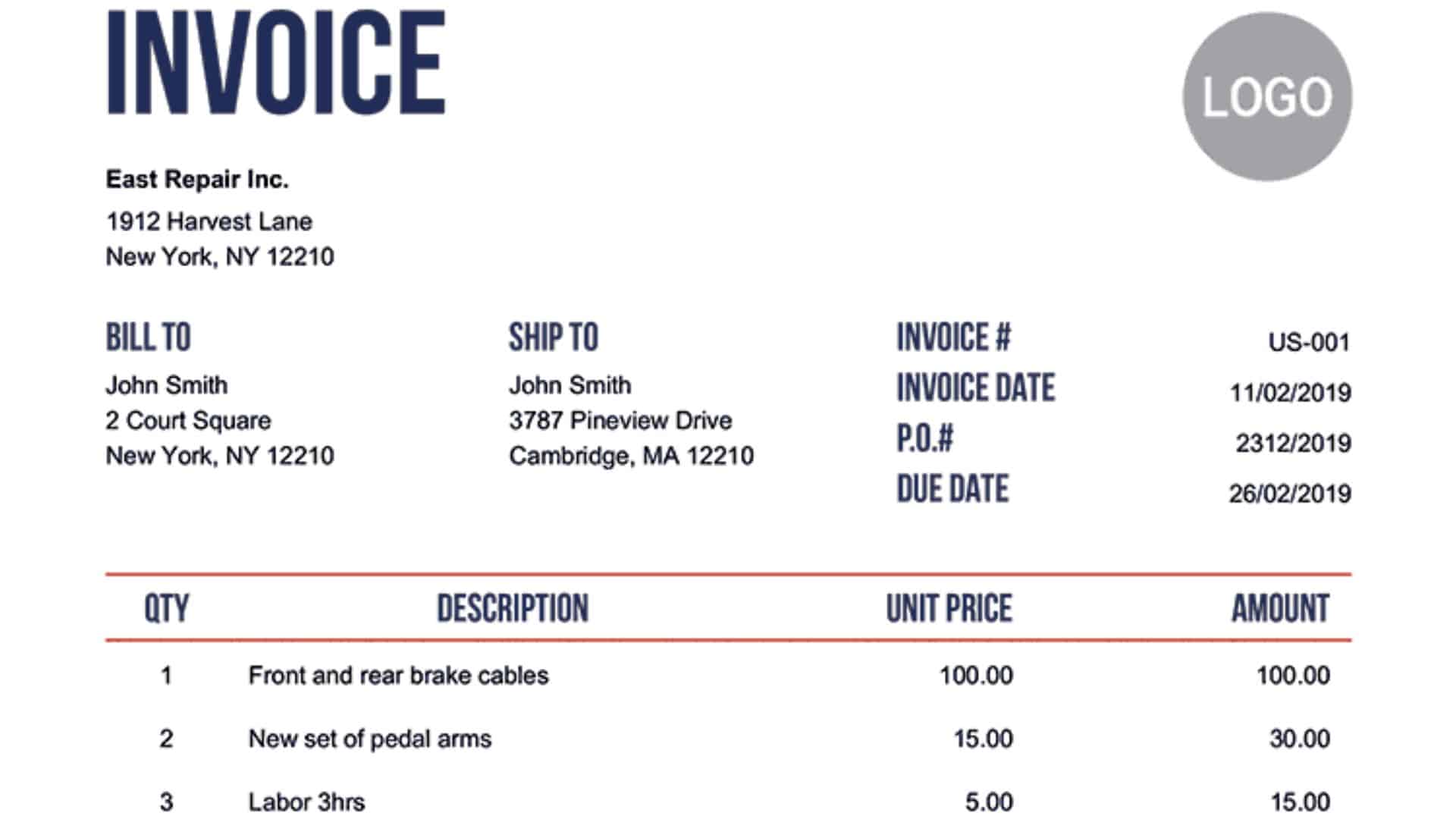The width and height of the screenshot is (1456, 819).
Task: Click the AMOUNT column header
Action: tap(1280, 608)
